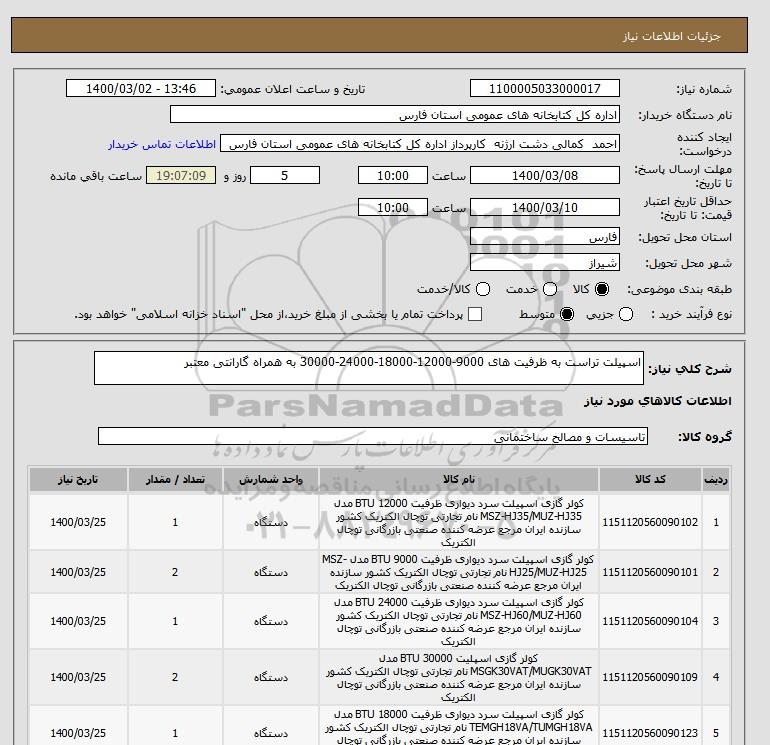The height and width of the screenshot is (745, 770).
Task: Click the 24000 BTU MSZ-HJ60 product name
Action: 459,622
